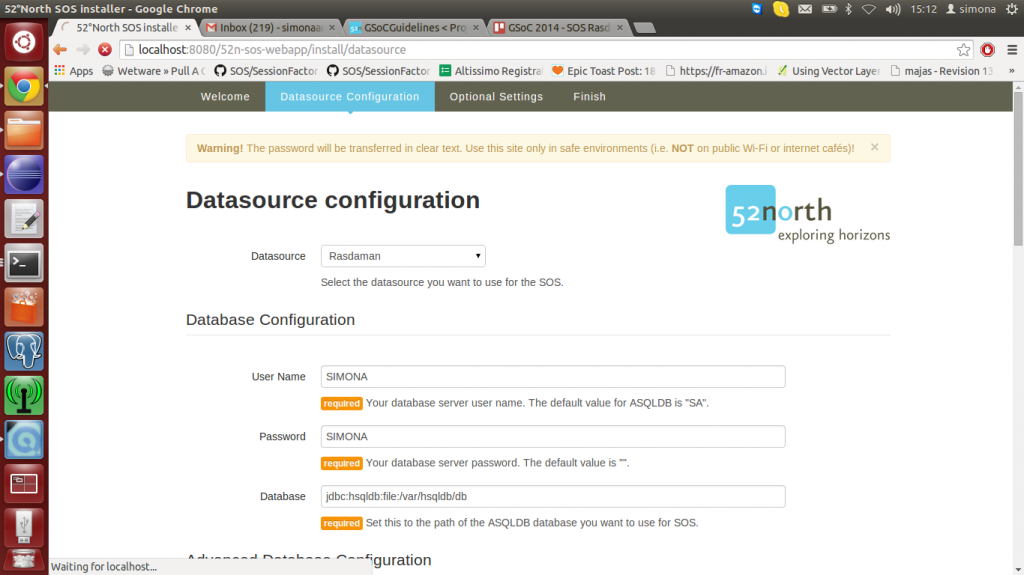Open the yellow tray indicator icon
This screenshot has height=575, width=1024.
(781, 9)
